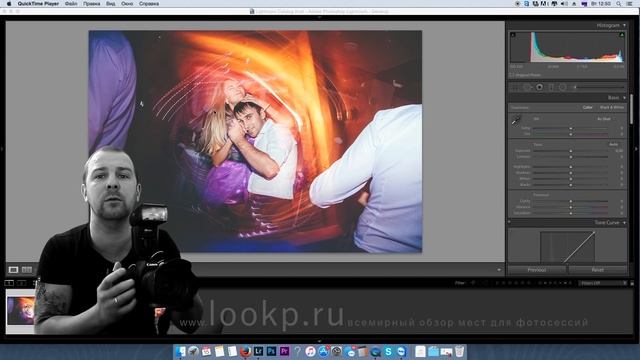Viewport: 640px width, 360px height.
Task: Open the Trash in the Dock
Action: 460,351
